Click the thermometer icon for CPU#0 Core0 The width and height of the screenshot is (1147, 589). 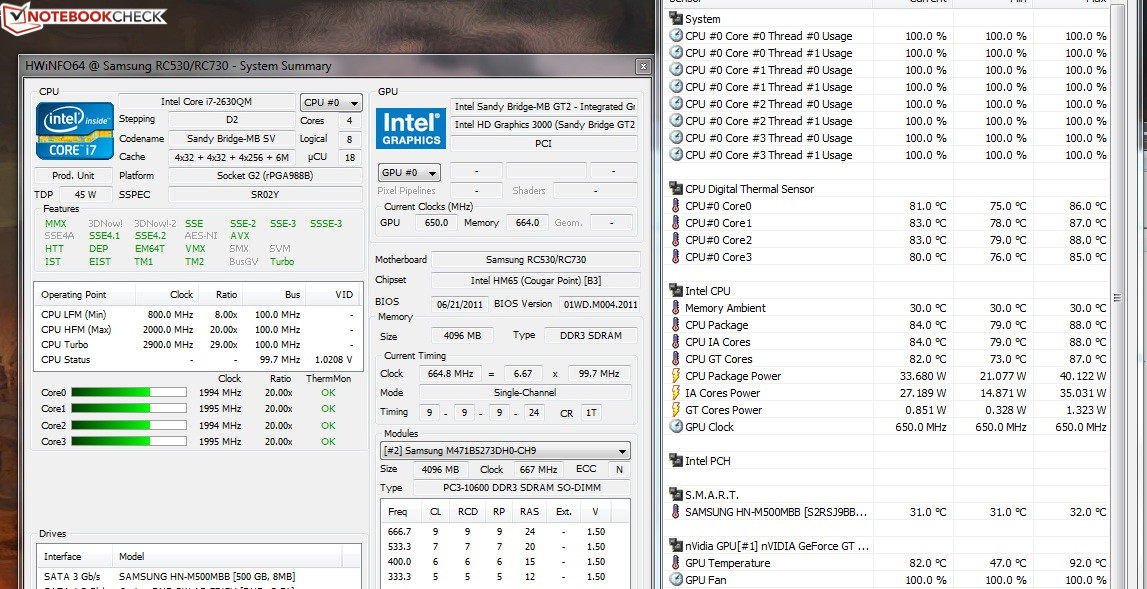[x=676, y=206]
